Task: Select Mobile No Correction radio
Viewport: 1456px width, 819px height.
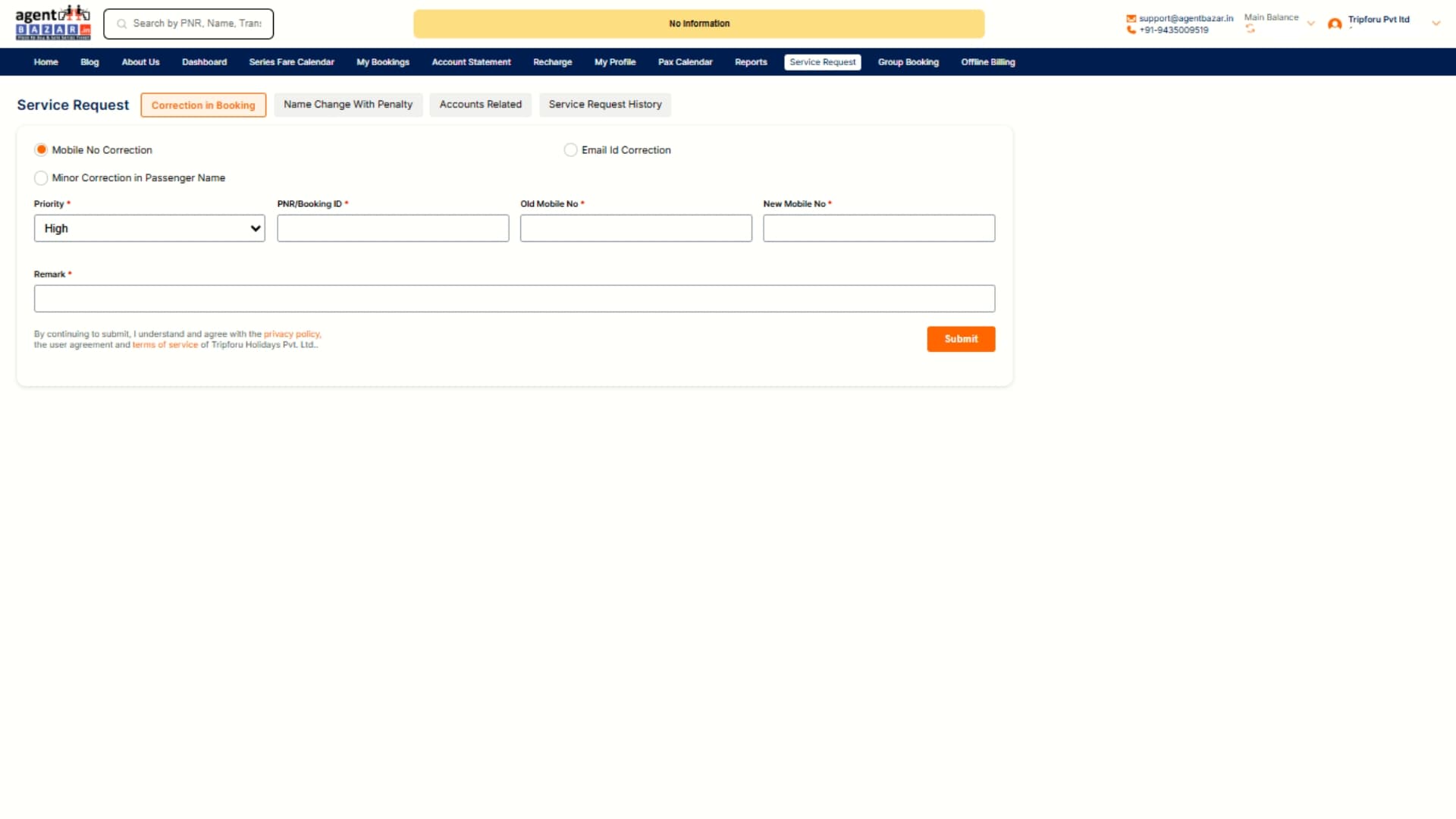Action: coord(41,150)
